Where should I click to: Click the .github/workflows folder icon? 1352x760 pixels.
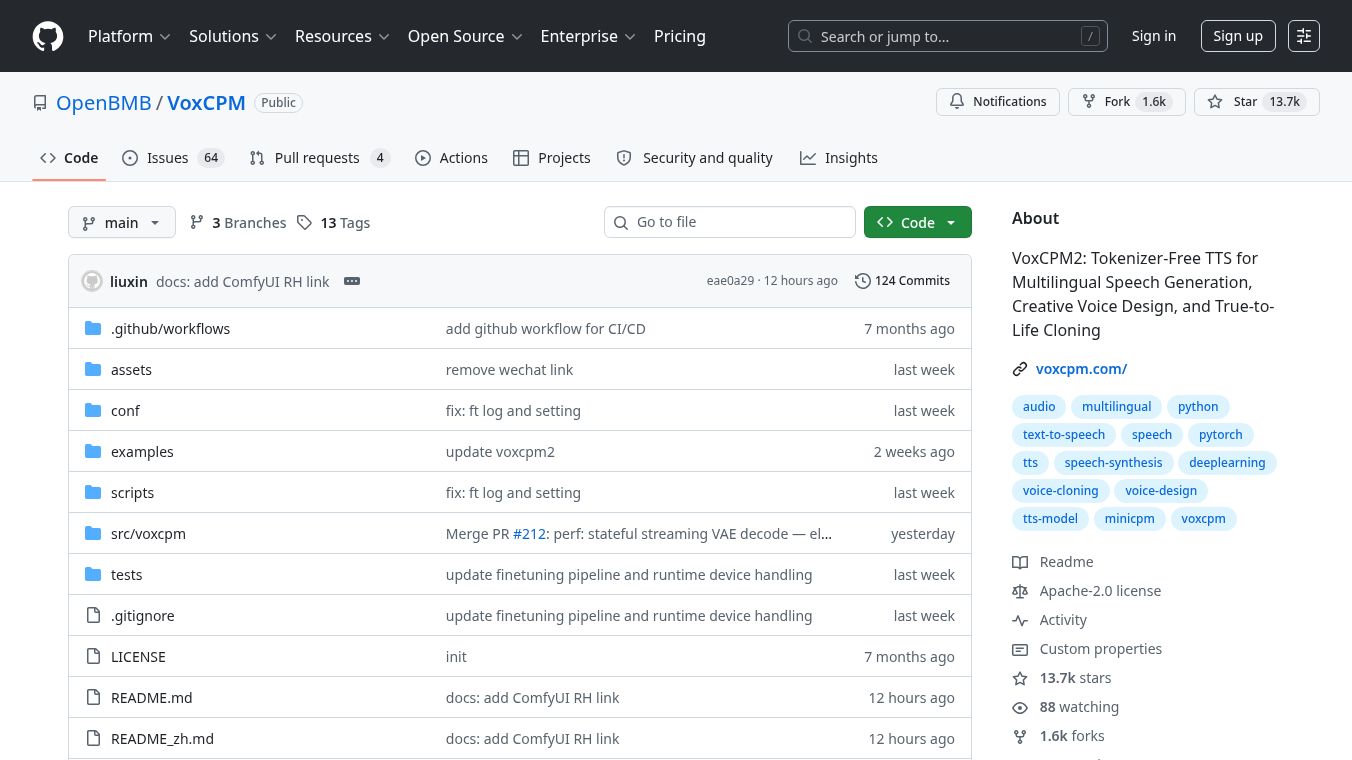tap(94, 329)
